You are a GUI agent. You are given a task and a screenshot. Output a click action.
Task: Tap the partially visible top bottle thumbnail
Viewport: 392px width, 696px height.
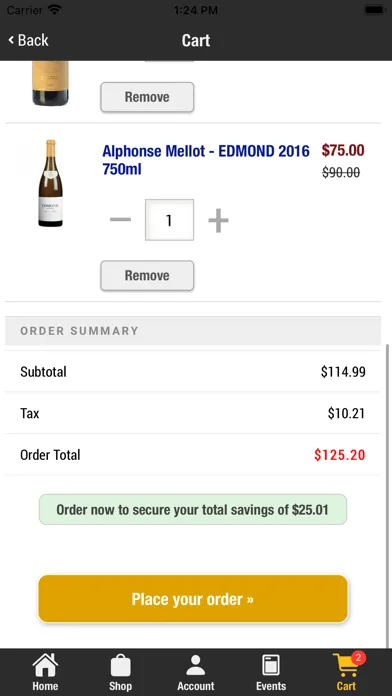(x=50, y=83)
